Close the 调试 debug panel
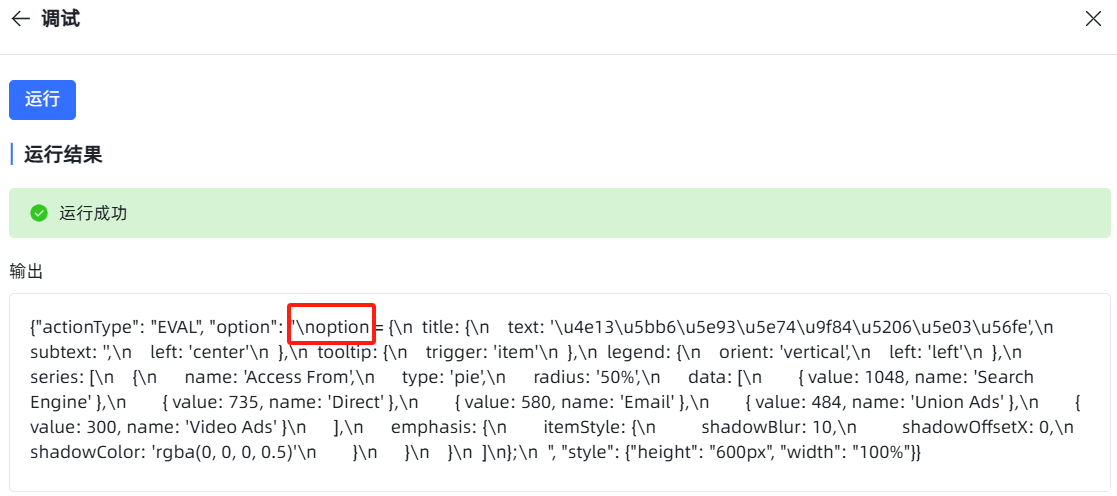Viewport: 1117px width, 496px height. (1093, 19)
